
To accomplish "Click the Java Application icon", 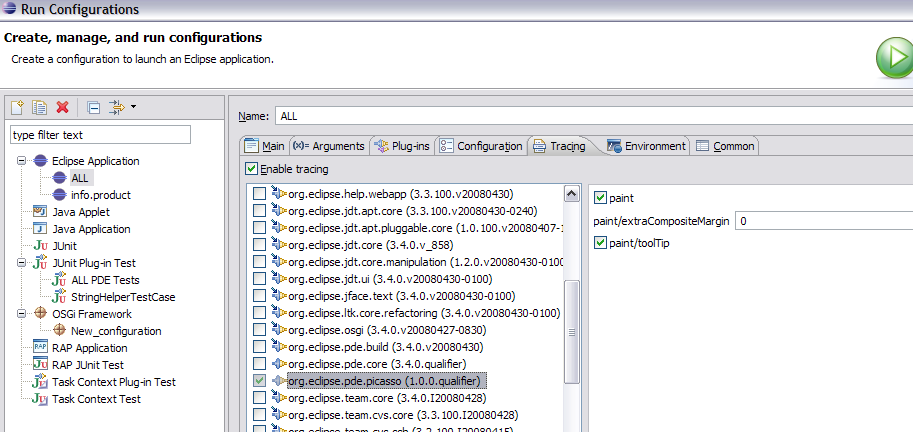I will [40, 229].
